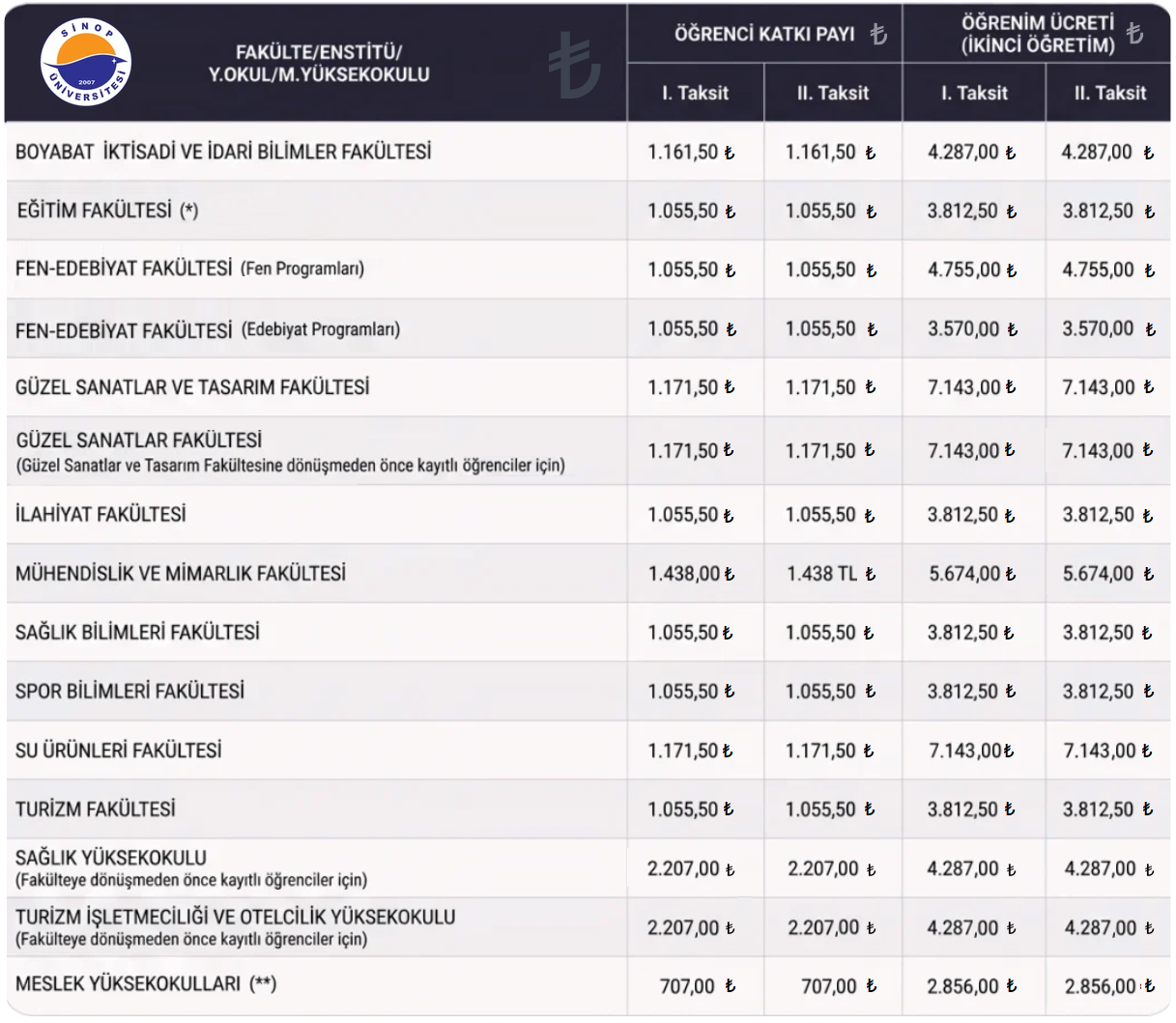Click the 1.438 TL cell for Mühendislik

click(831, 574)
